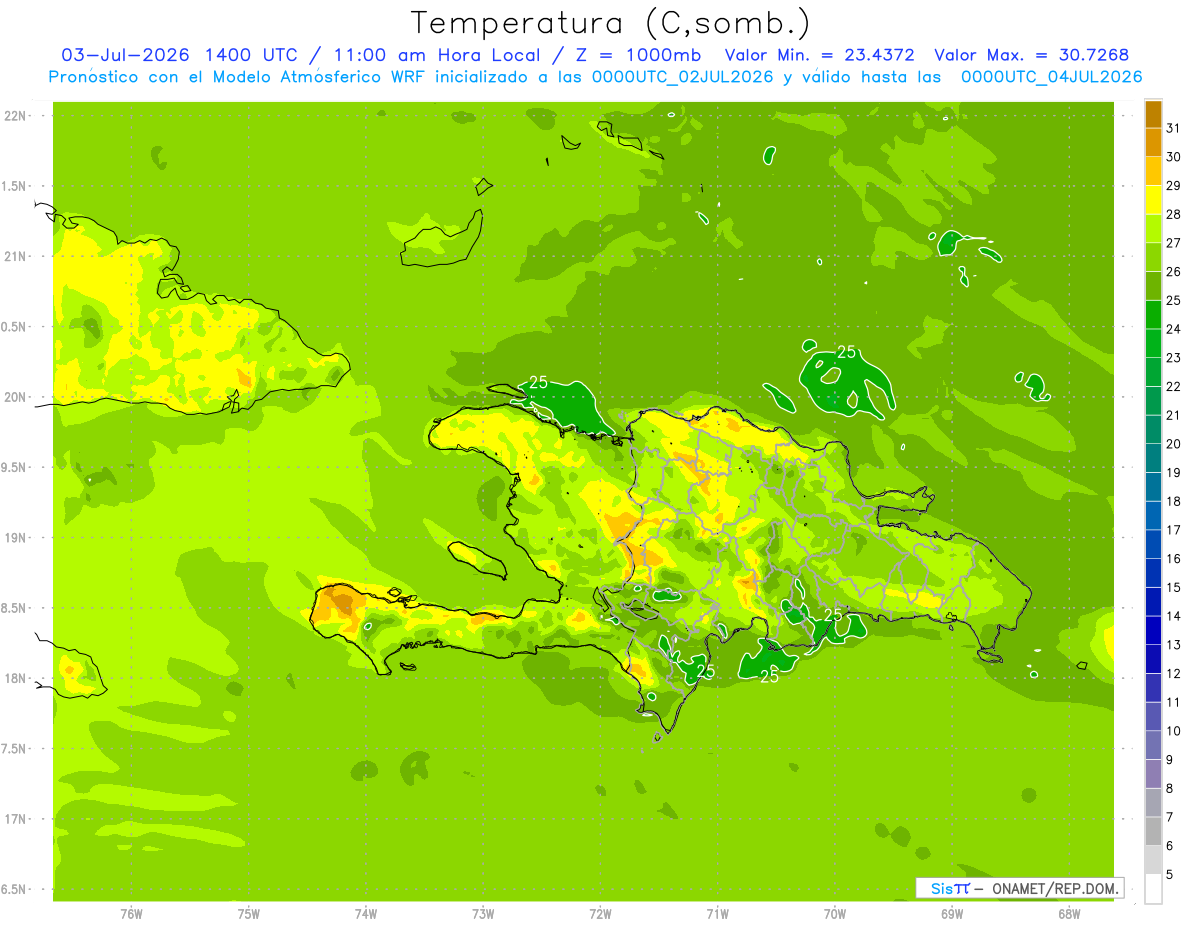Click the '73W' longitude label
This screenshot has height=927, width=1200.
coord(483,914)
